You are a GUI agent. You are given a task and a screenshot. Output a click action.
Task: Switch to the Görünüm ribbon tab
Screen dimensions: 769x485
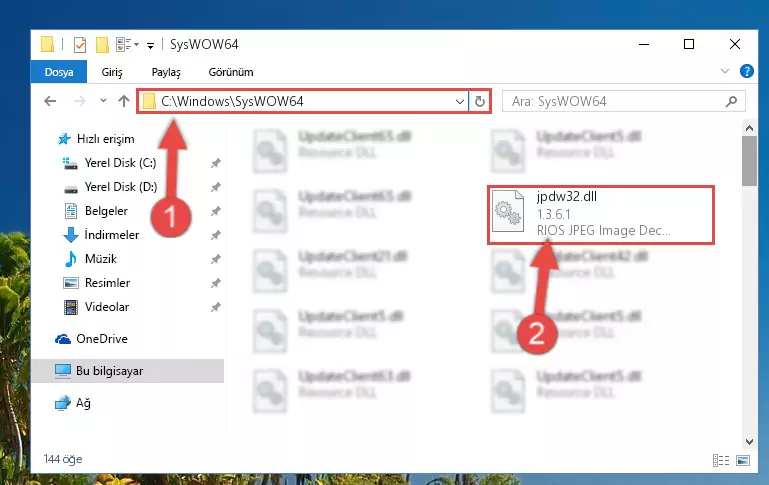tap(231, 72)
